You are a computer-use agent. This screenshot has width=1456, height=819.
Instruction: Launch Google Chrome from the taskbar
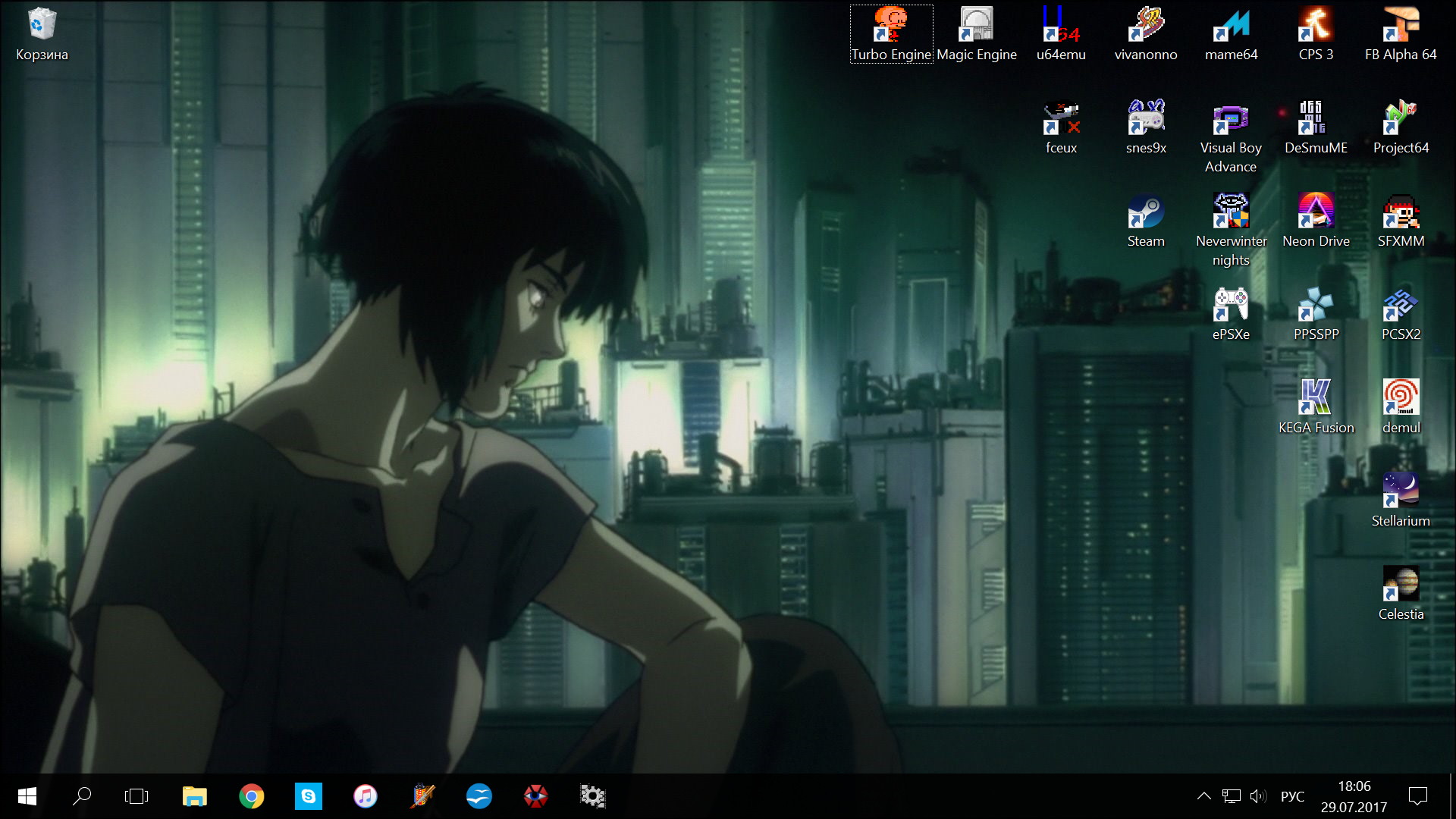(x=252, y=796)
